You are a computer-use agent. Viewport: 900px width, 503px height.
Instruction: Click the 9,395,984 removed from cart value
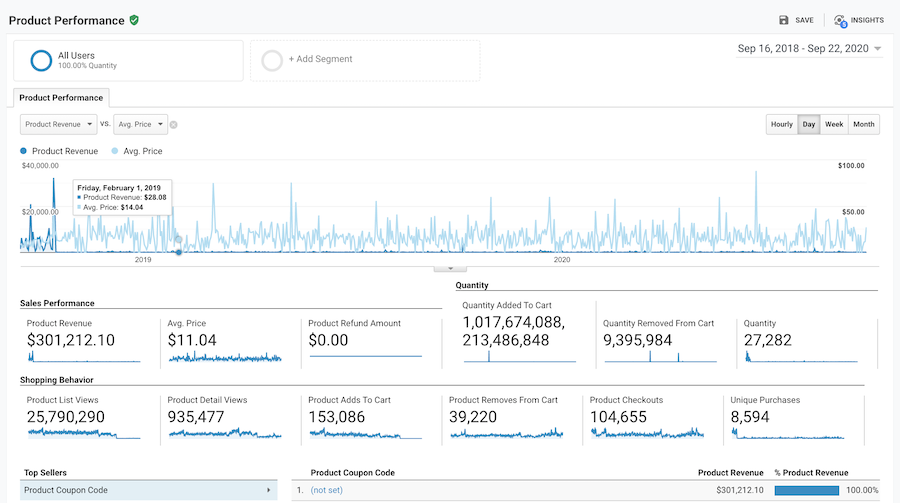637,341
